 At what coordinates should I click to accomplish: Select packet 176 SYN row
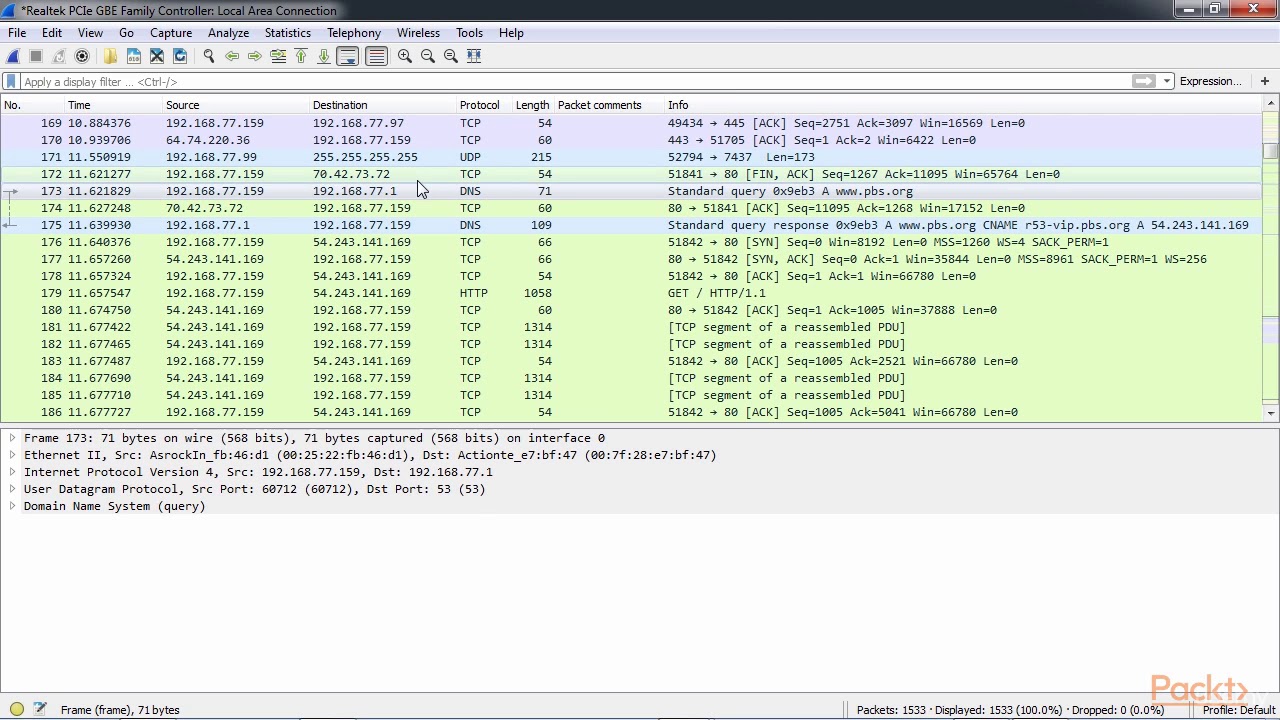632,242
